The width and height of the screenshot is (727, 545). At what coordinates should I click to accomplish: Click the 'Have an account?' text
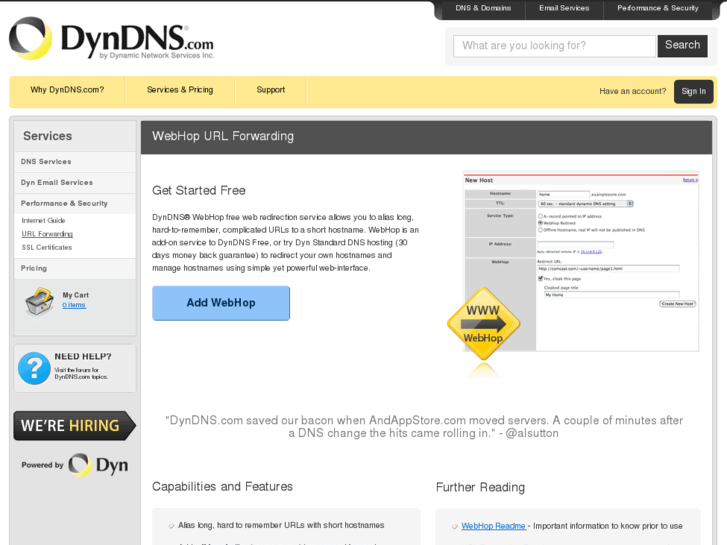tap(632, 91)
